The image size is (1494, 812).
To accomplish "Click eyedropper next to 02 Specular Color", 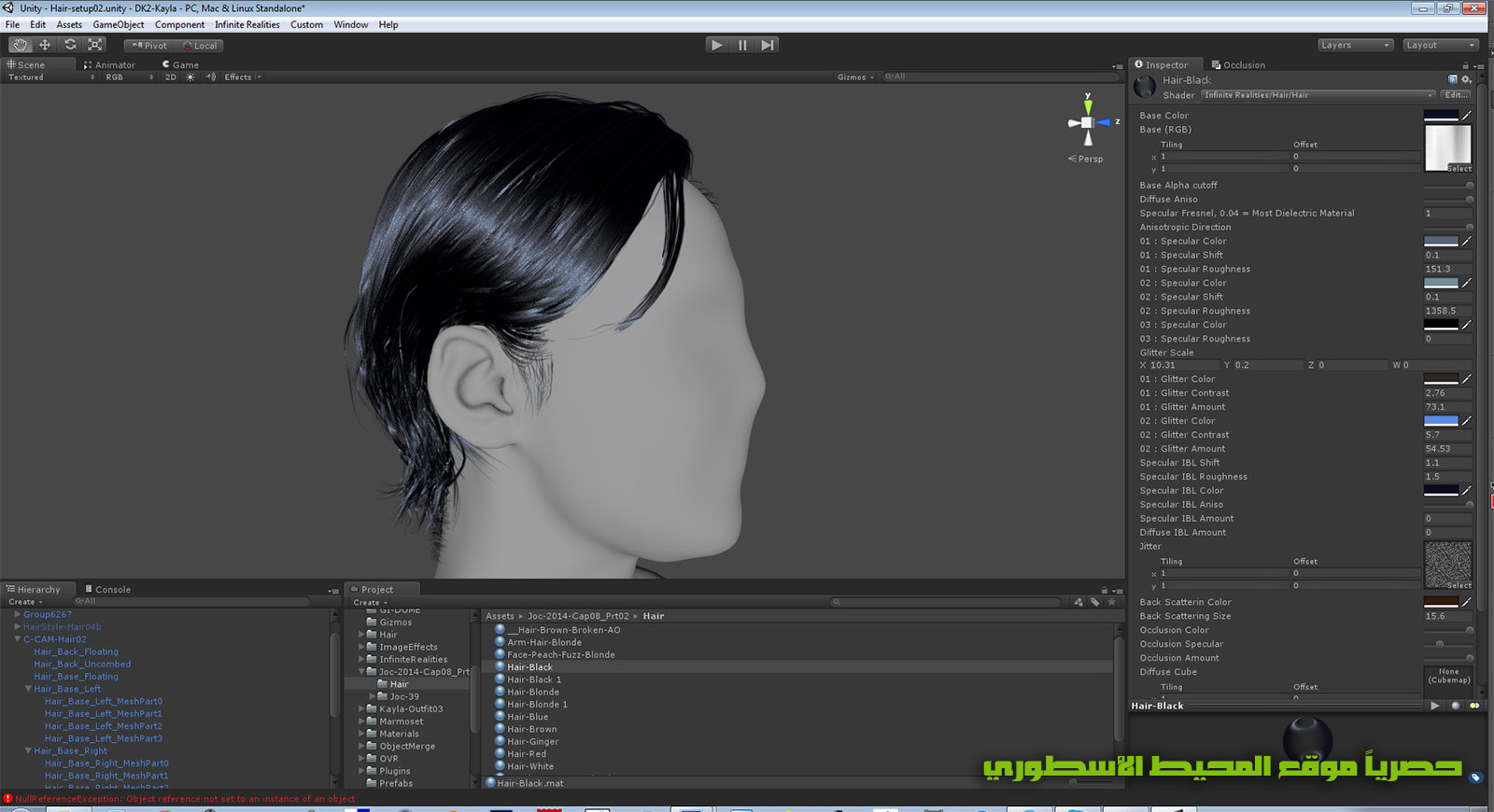I will [x=1467, y=283].
